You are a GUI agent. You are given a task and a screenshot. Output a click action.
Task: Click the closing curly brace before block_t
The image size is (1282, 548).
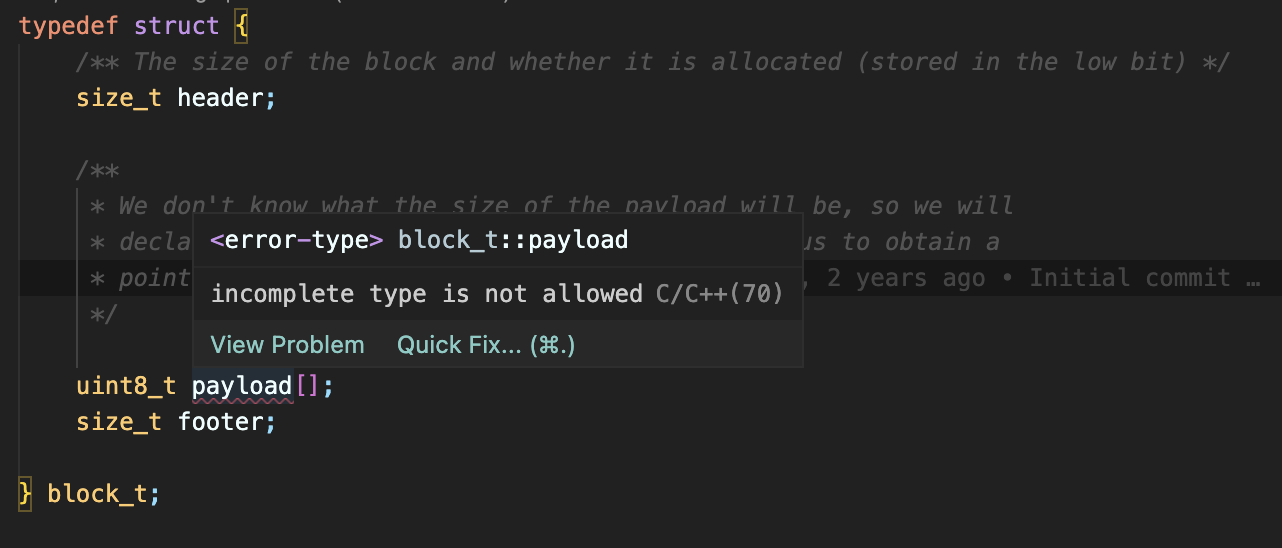(x=26, y=494)
